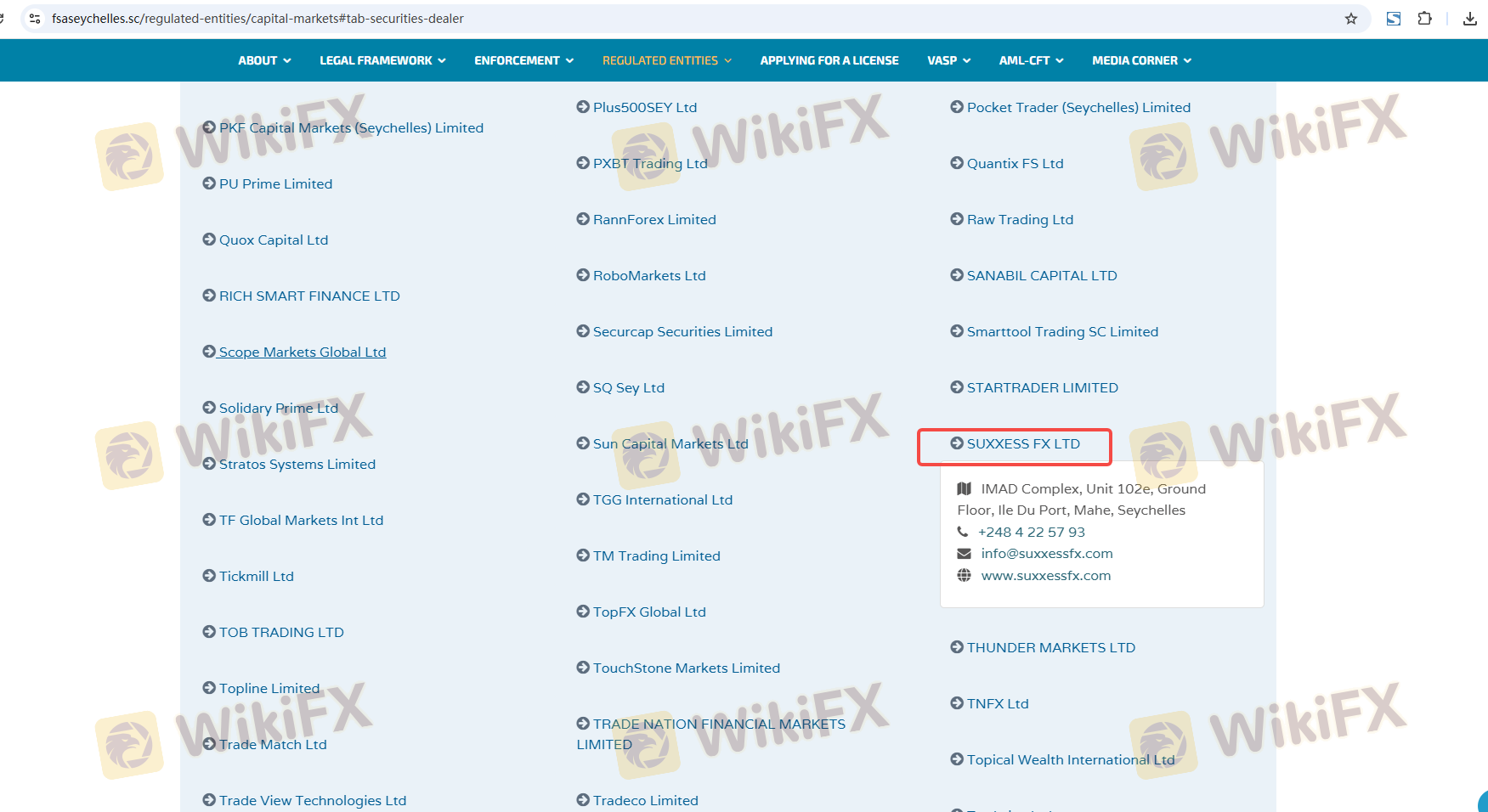Click the arrow icon beside Plus500SEY Ltd

(x=583, y=107)
